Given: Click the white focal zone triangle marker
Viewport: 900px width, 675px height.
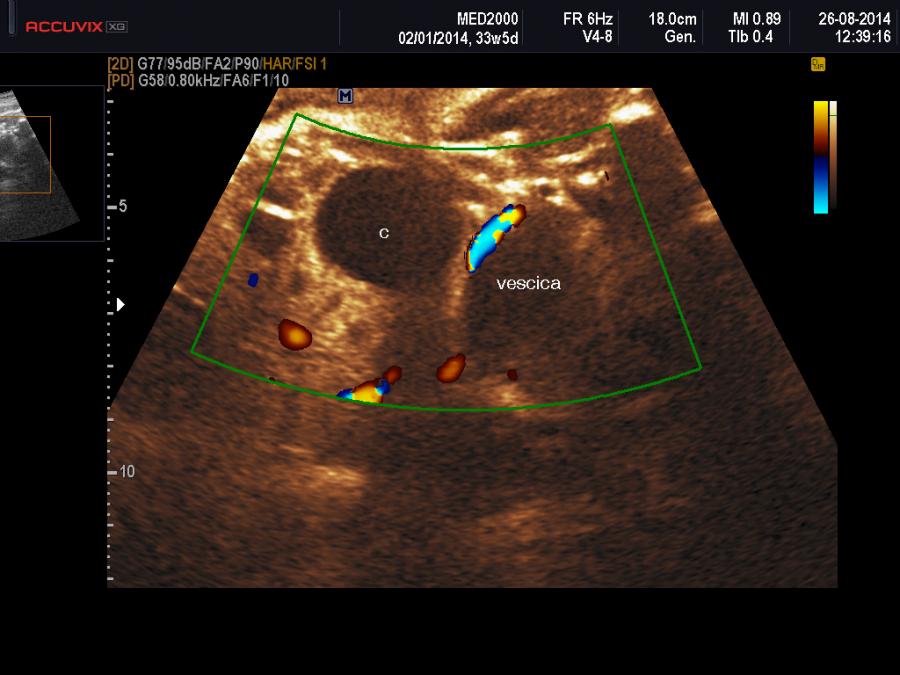Looking at the screenshot, I should [121, 304].
